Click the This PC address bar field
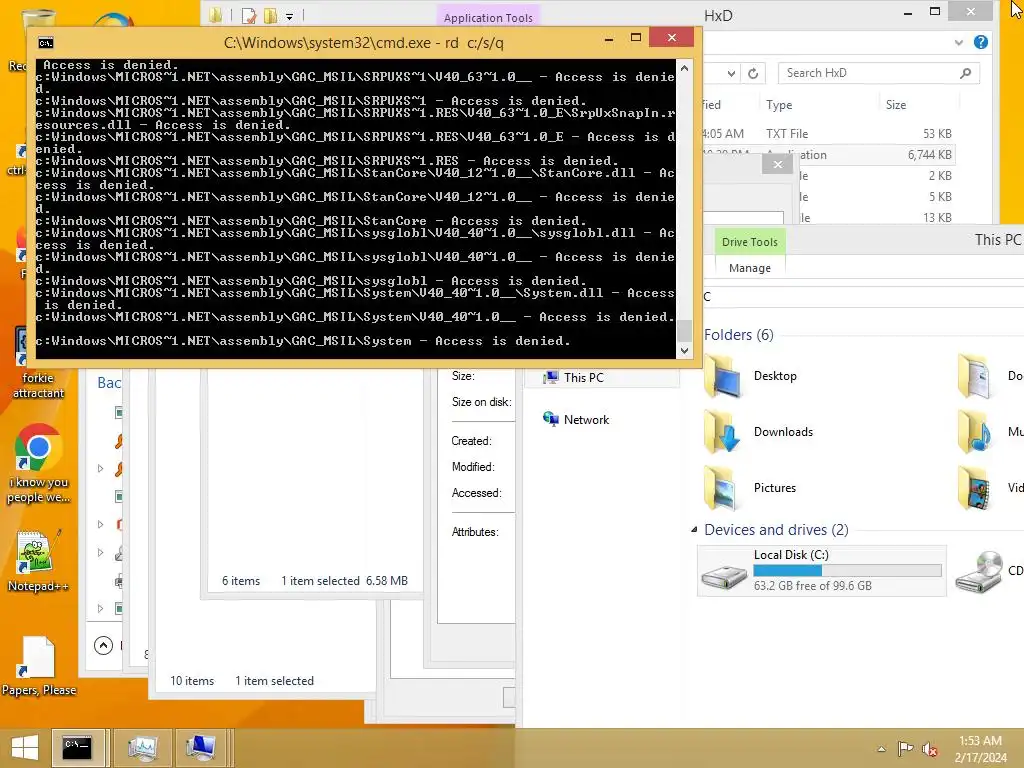 pos(862,296)
